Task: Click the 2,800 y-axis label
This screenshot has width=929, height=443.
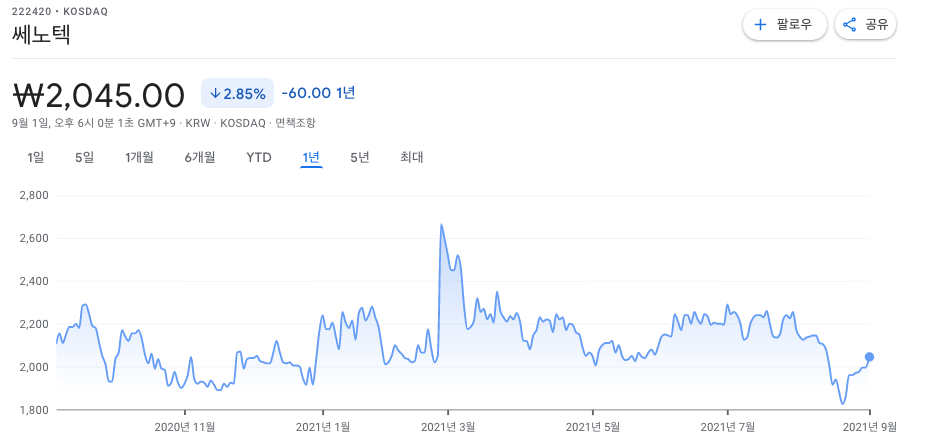Action: [x=34, y=195]
